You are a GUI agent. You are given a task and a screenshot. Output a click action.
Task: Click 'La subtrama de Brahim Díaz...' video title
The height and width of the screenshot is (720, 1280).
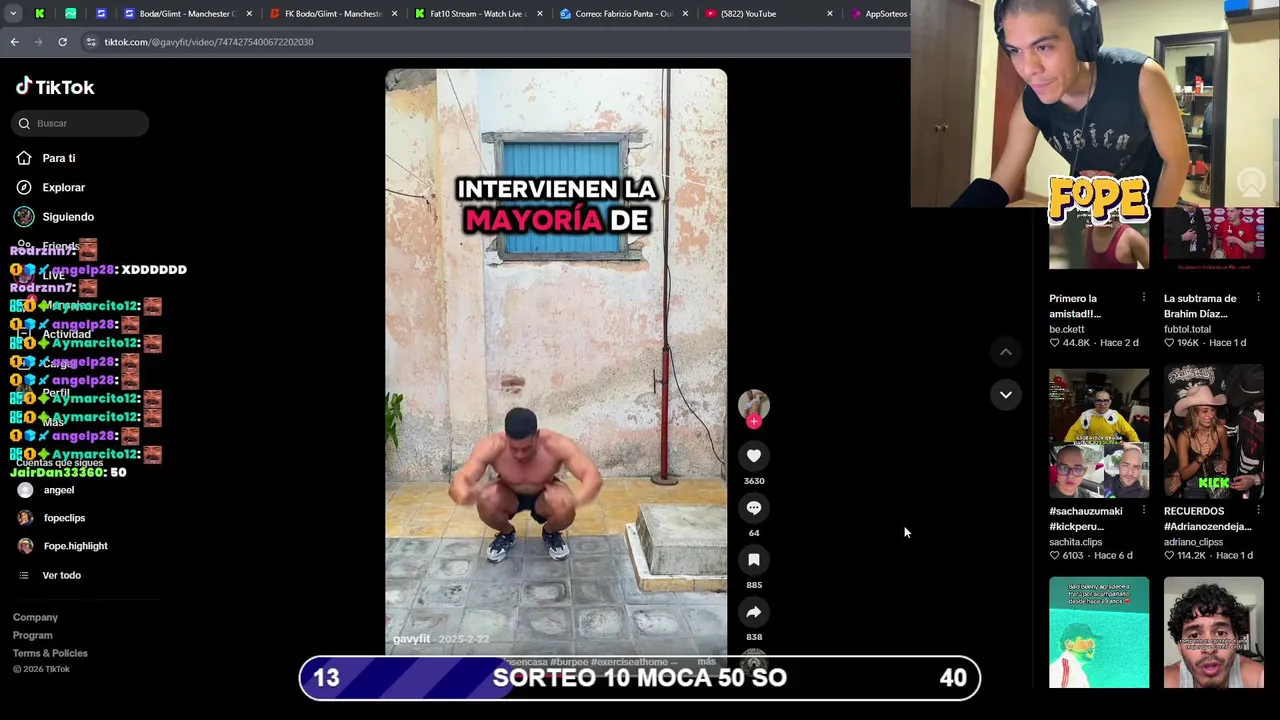[1200, 306]
